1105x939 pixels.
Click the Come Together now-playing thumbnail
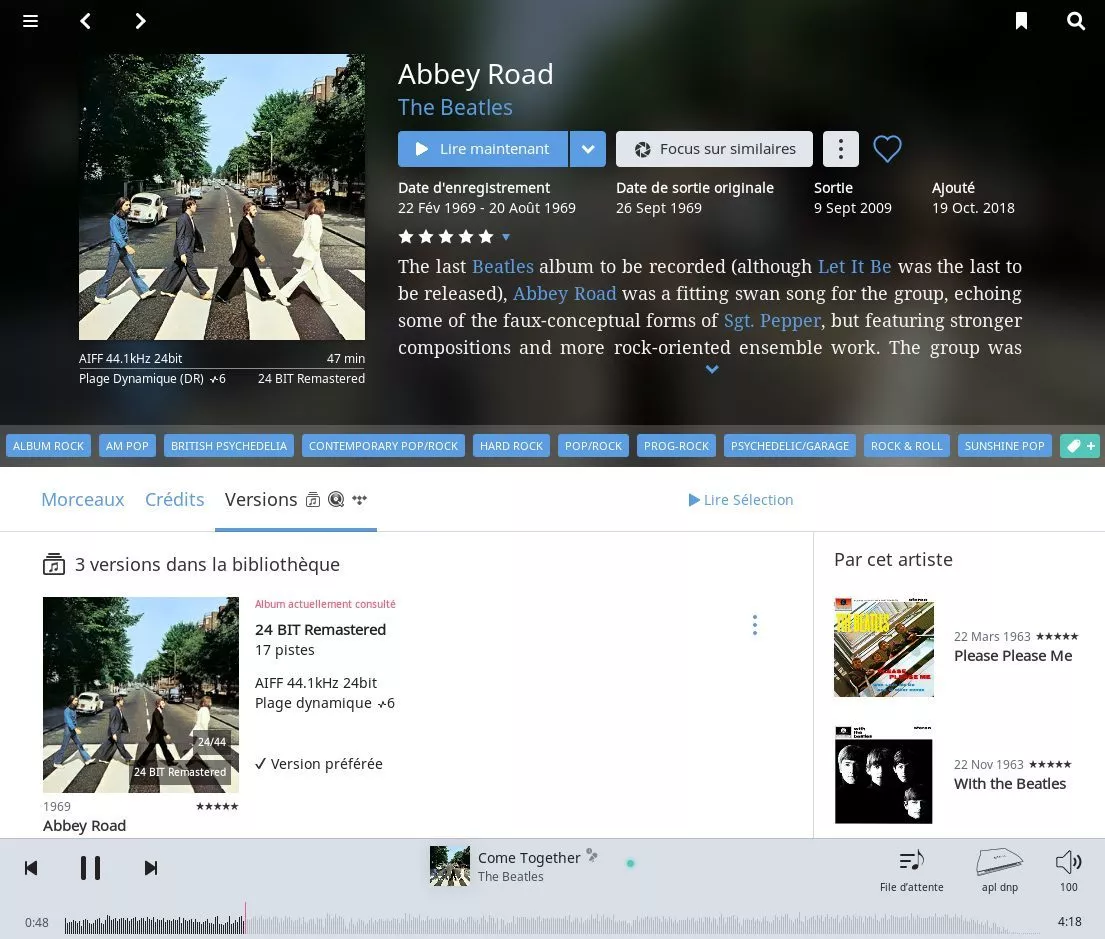tap(450, 866)
